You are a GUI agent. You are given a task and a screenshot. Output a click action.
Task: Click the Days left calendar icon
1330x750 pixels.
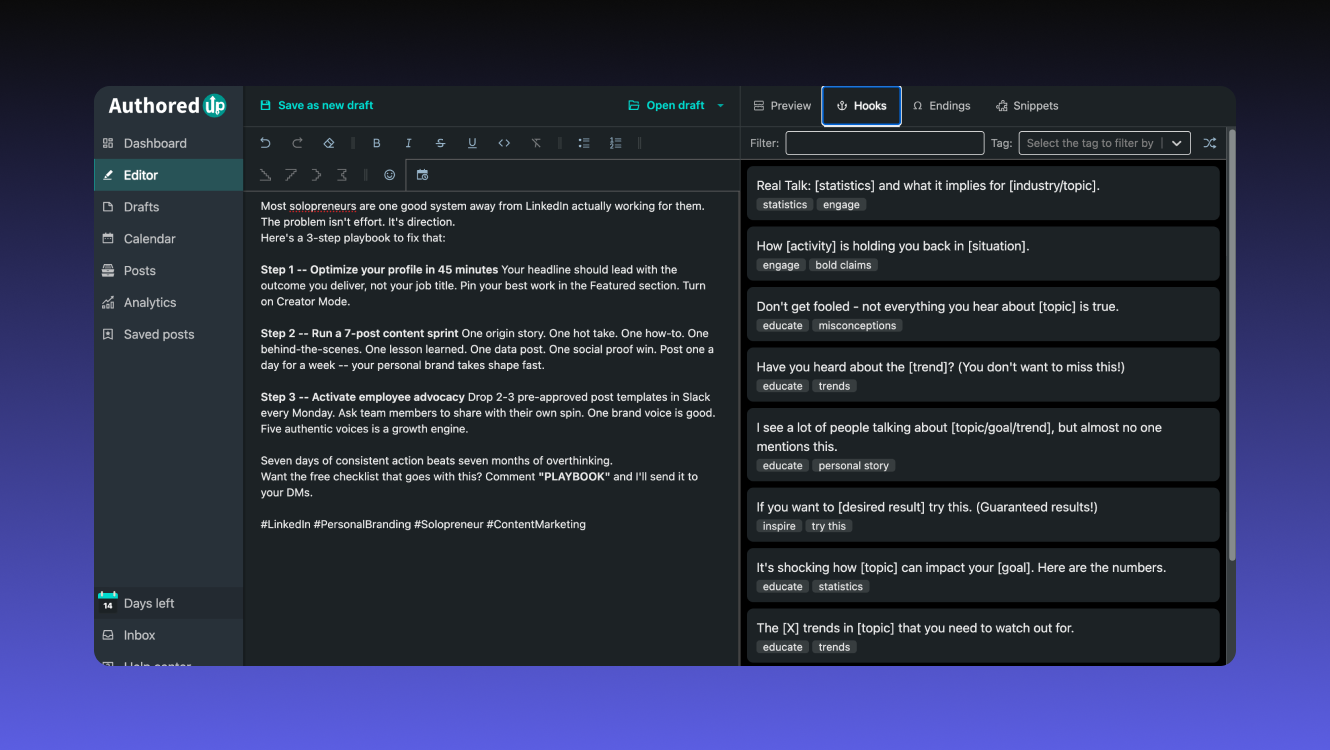click(x=108, y=602)
